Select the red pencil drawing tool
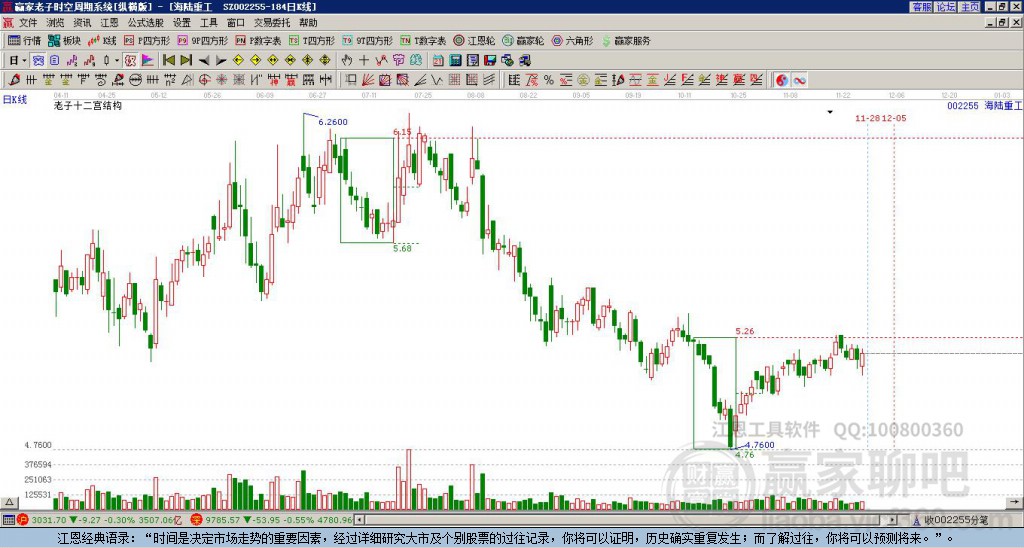The image size is (1024, 548). click(13, 80)
